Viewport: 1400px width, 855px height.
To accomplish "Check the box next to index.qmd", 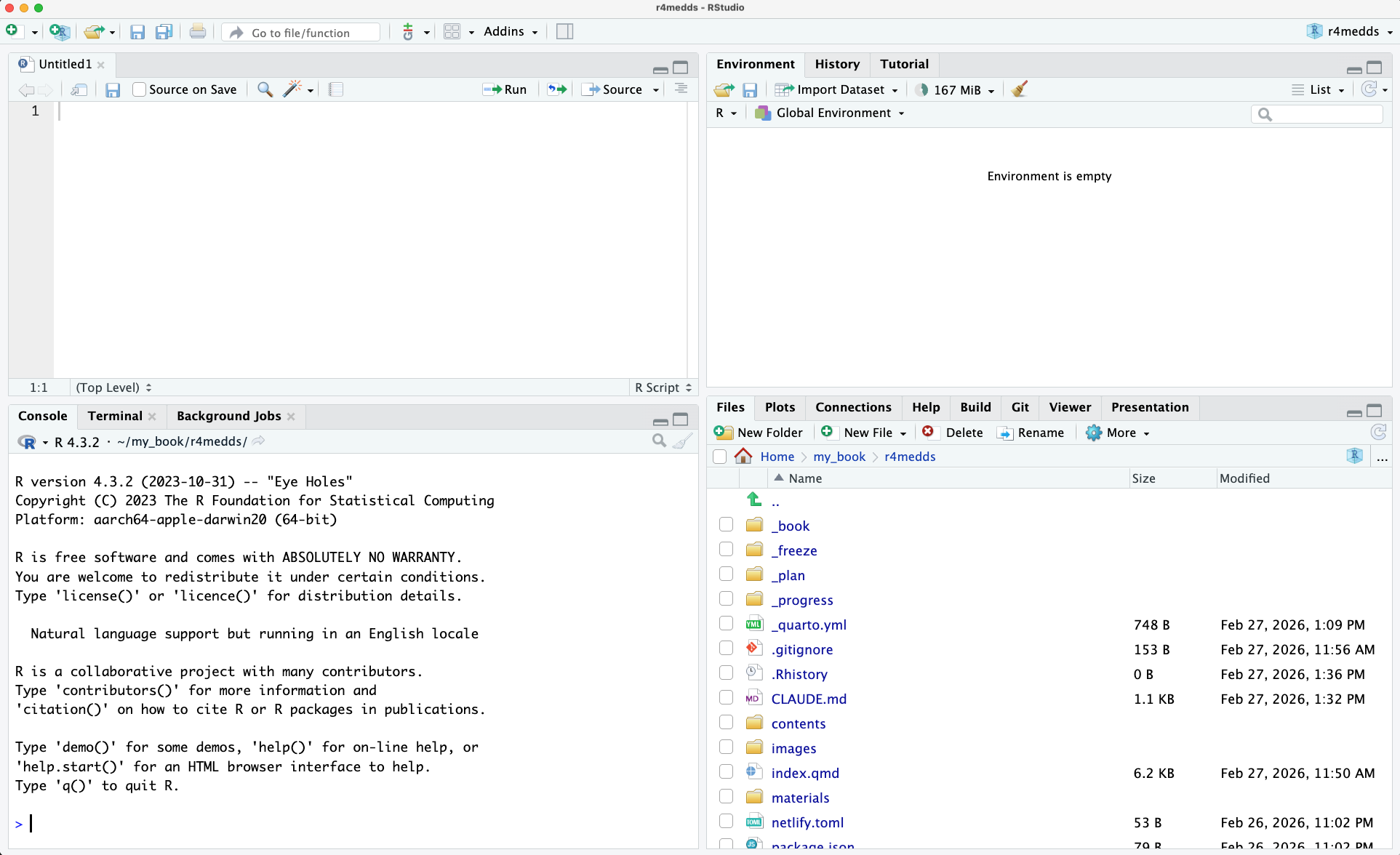I will (726, 772).
